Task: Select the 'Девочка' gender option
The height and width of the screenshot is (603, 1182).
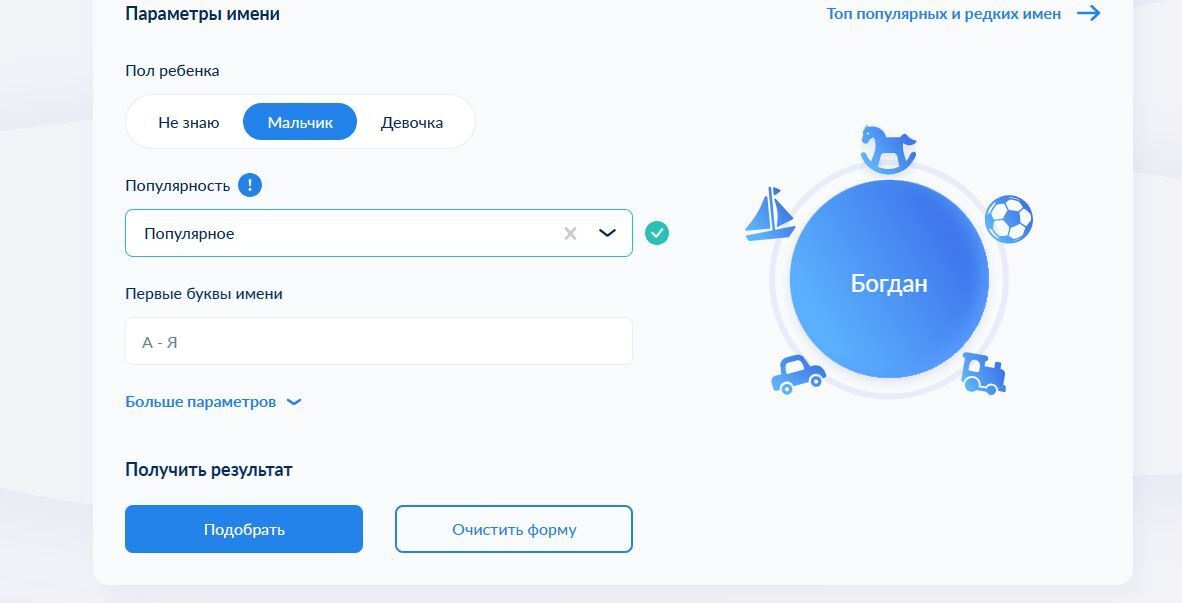Action: (x=412, y=122)
